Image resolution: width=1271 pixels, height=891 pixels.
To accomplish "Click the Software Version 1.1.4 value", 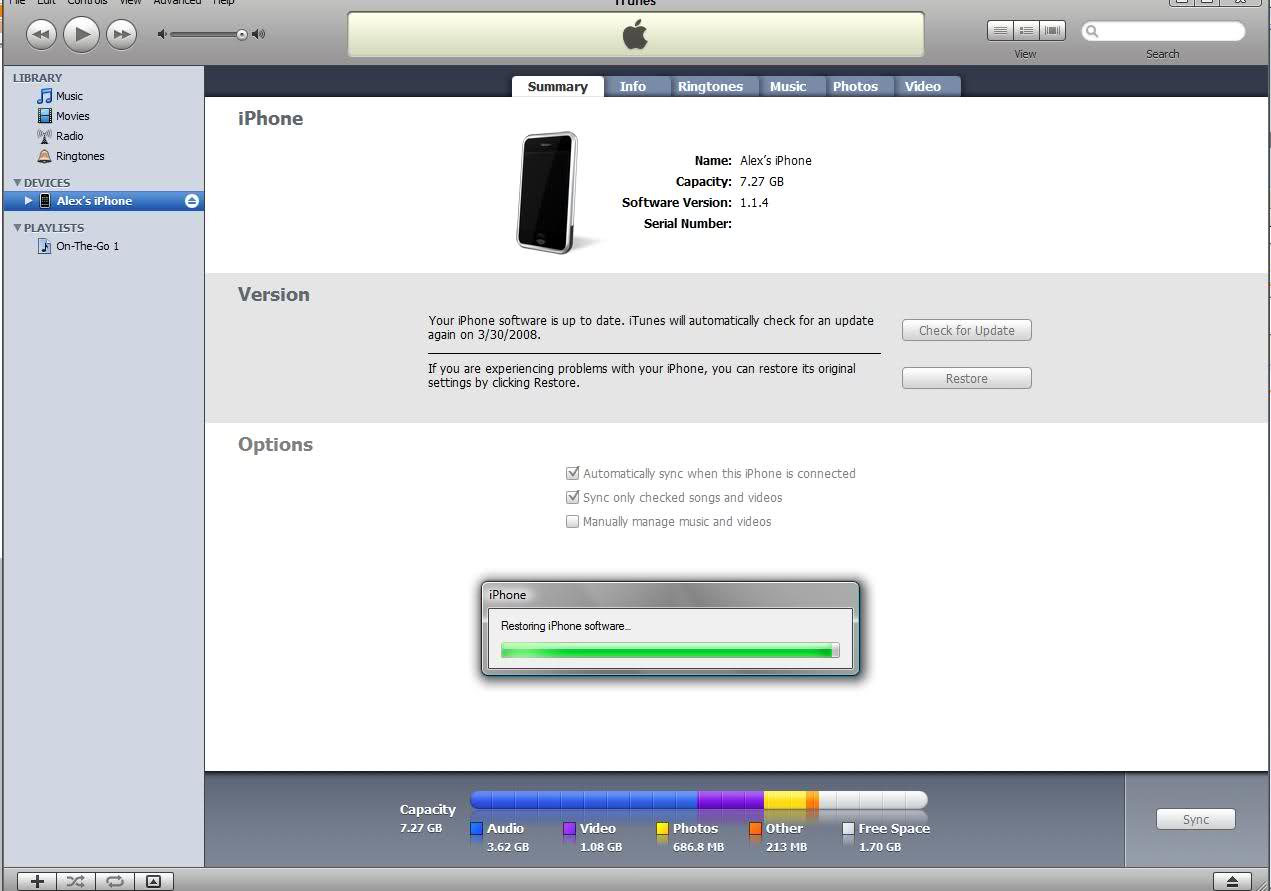I will click(754, 202).
